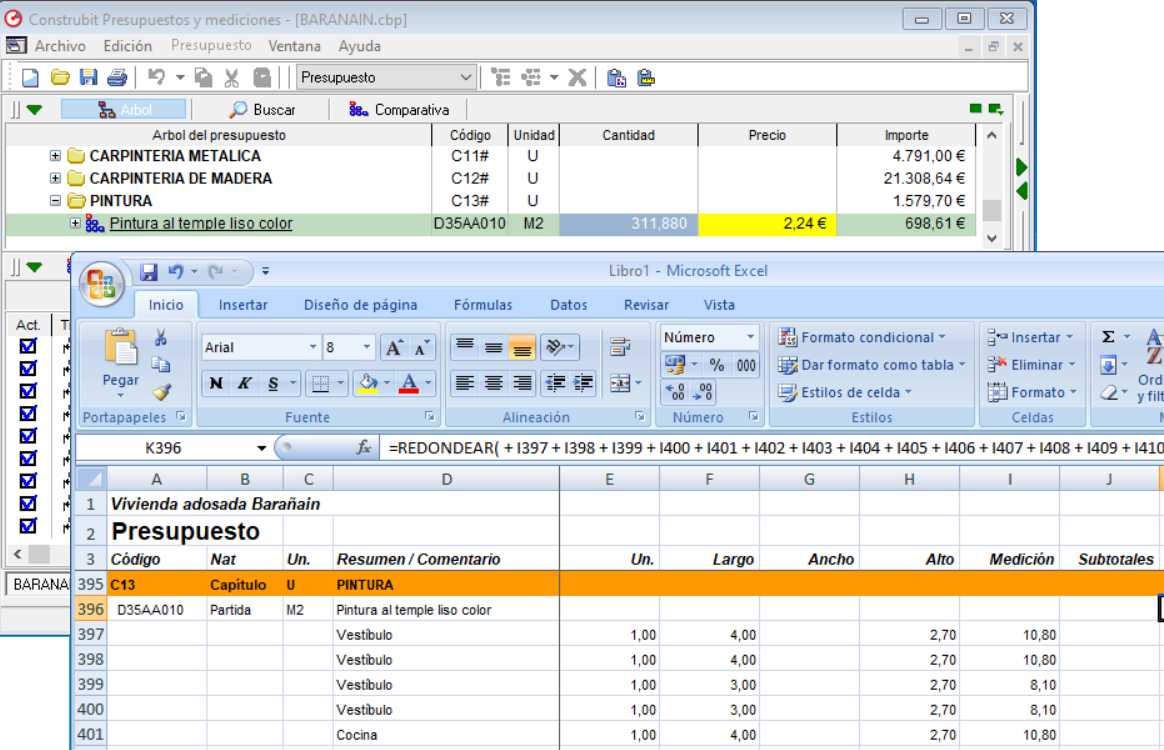Image resolution: width=1164 pixels, height=750 pixels.
Task: Click the Decrease Decimal icon in Número
Action: click(x=703, y=391)
